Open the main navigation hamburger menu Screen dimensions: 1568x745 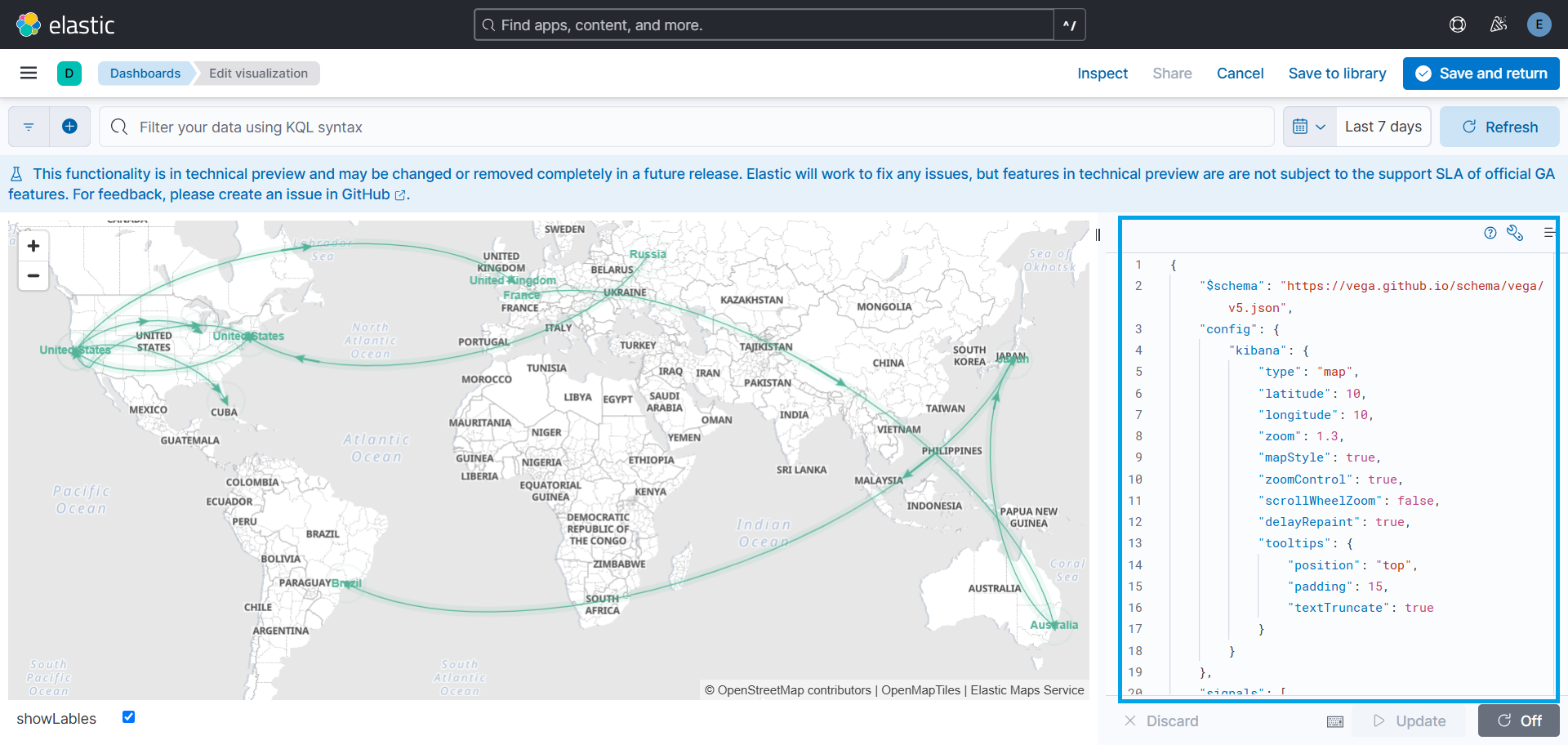(x=29, y=74)
